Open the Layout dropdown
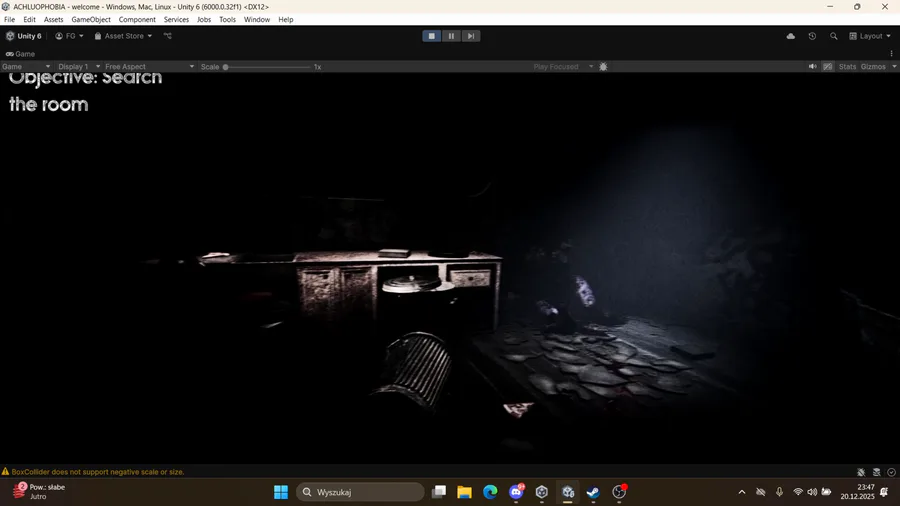900x506 pixels. coord(870,36)
